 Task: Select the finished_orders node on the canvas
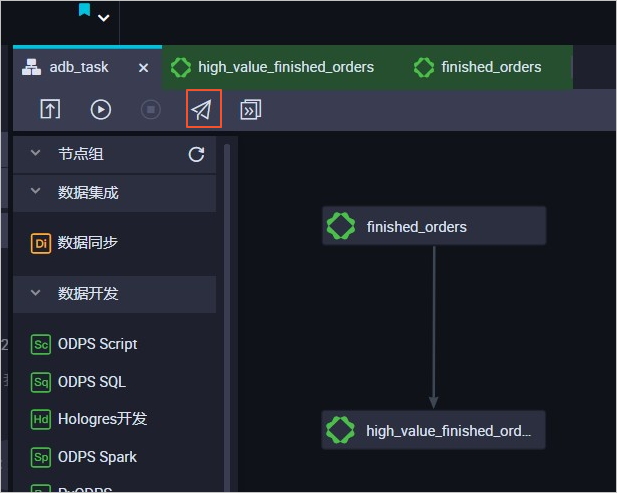(x=434, y=226)
